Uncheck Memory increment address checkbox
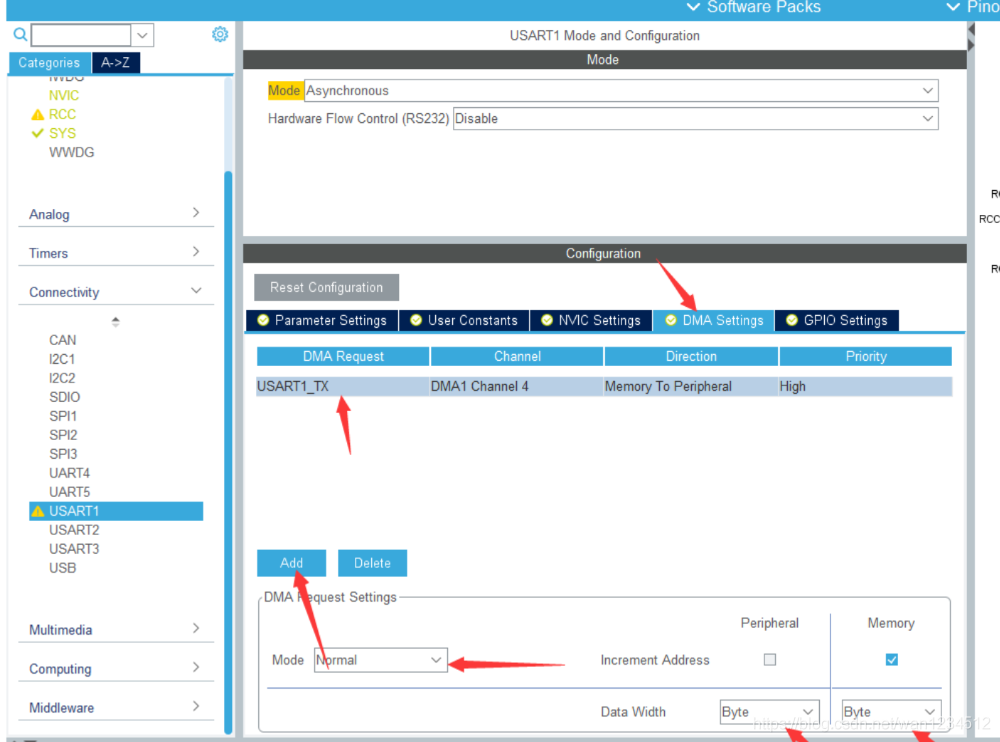This screenshot has height=742, width=1000. click(x=892, y=660)
